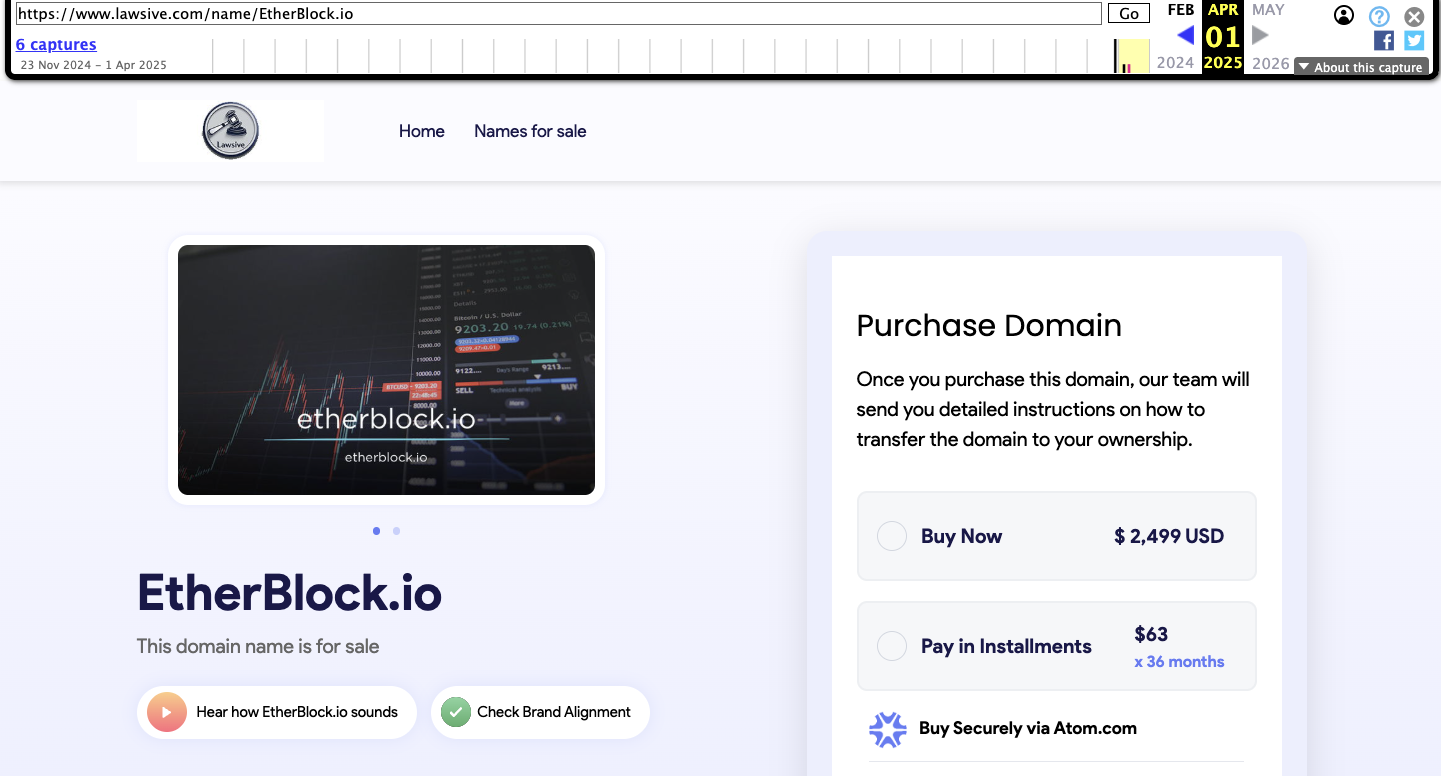This screenshot has width=1441, height=776.
Task: Open the 6 captures link
Action: 56,44
